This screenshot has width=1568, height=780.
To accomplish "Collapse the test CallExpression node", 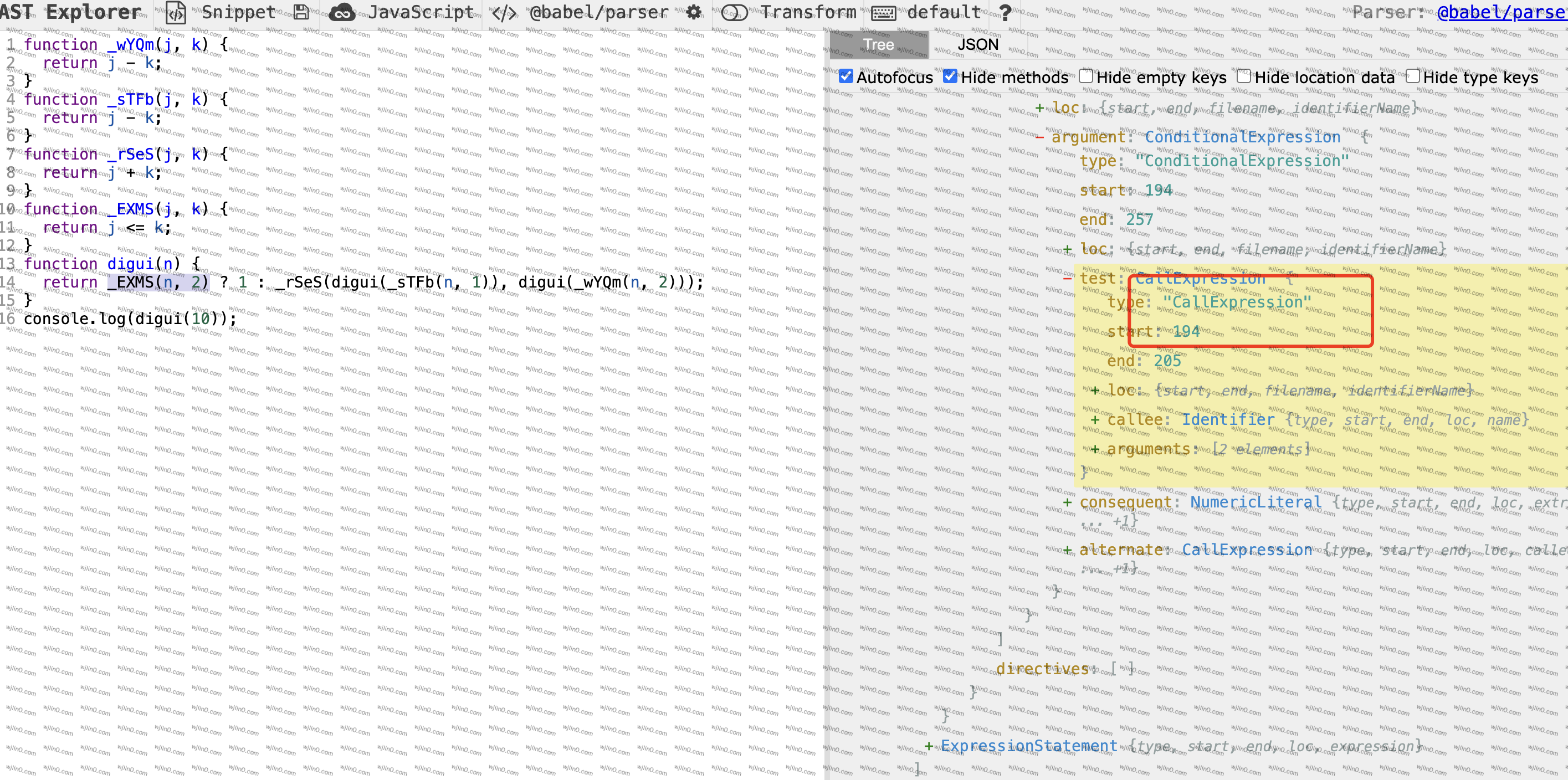I will 1068,279.
